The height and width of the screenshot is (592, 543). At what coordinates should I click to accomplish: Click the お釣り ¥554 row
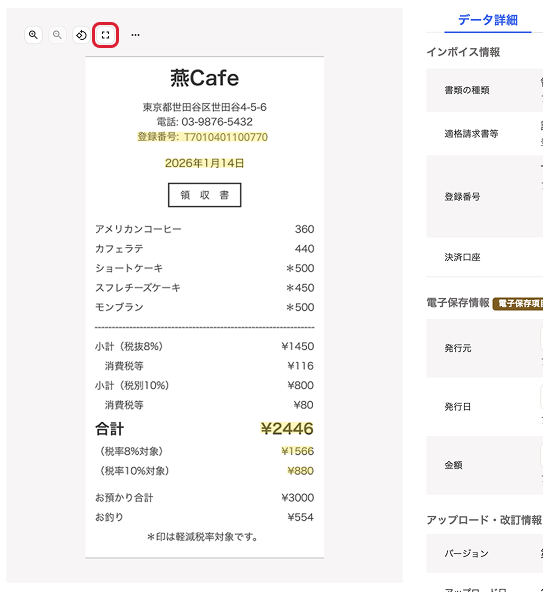(x=204, y=517)
